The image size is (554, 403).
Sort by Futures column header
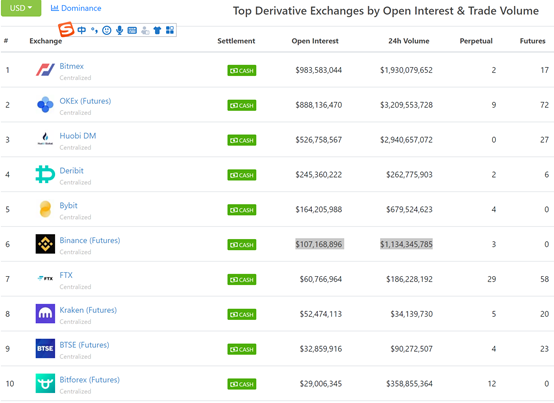point(532,41)
